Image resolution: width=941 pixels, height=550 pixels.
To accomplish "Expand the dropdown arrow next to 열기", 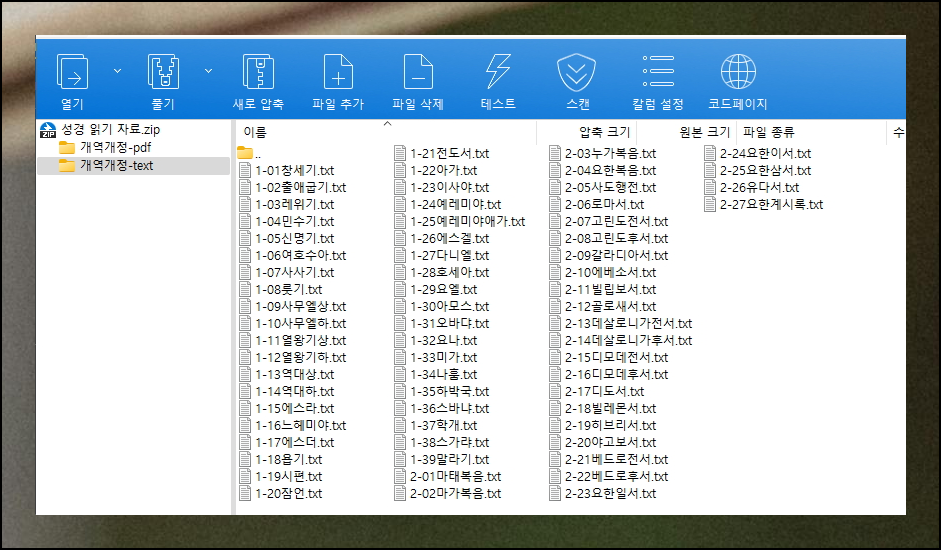I will pos(118,71).
